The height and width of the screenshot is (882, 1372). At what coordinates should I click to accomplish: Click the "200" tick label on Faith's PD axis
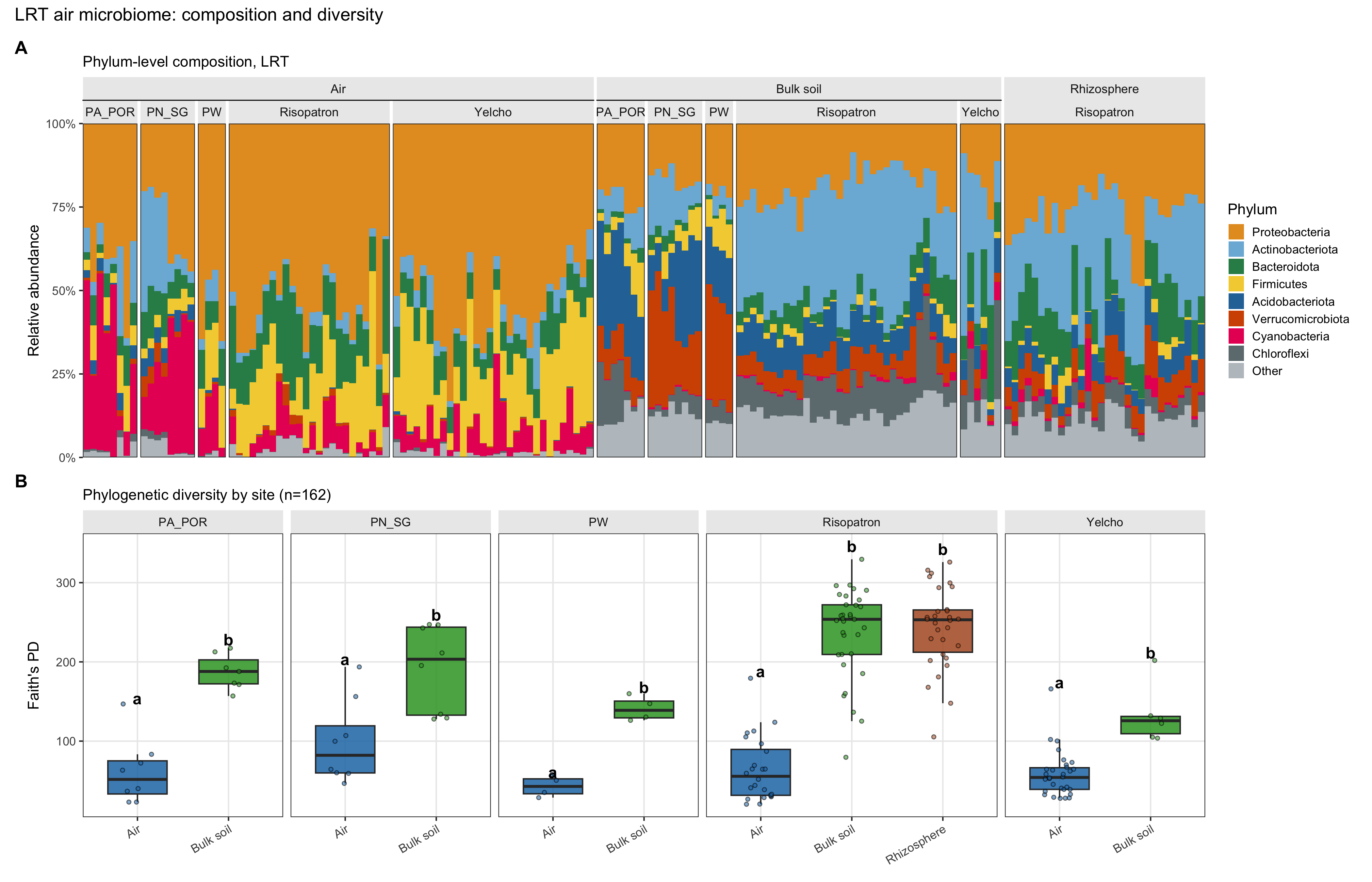click(65, 662)
